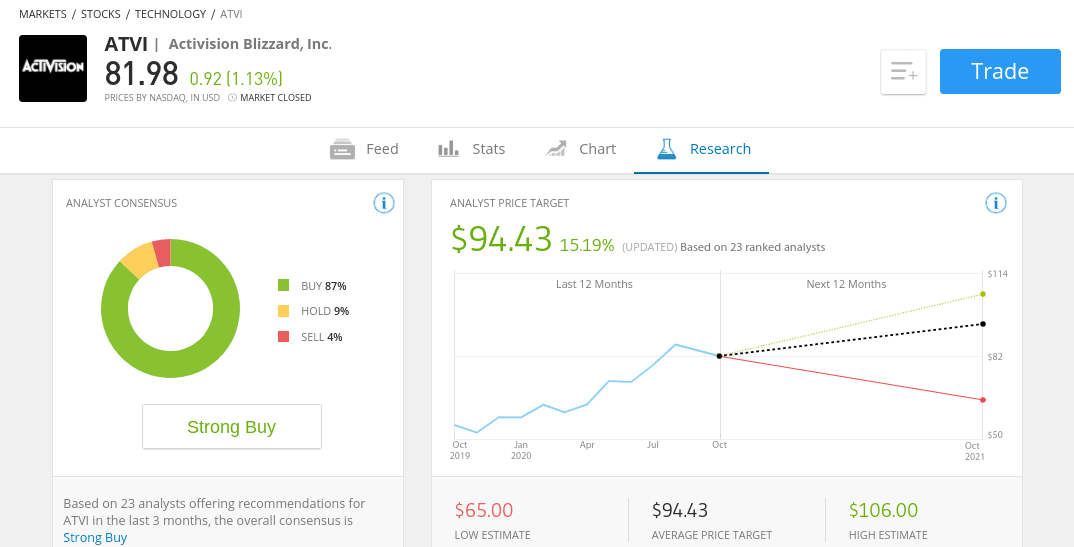
Task: Go to MARKETS breadcrumb
Action: [43, 14]
